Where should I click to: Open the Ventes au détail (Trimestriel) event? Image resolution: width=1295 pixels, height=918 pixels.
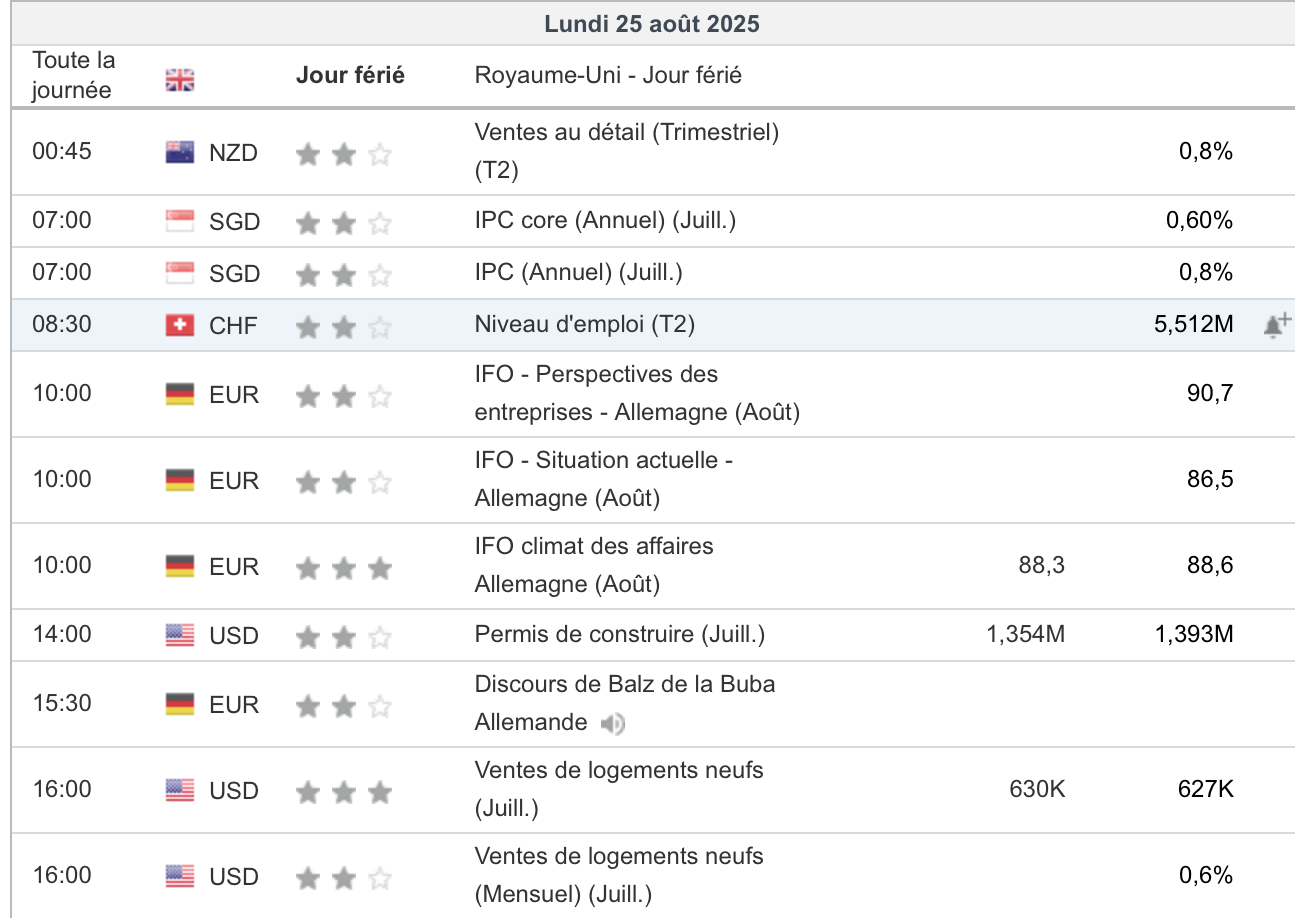626,132
